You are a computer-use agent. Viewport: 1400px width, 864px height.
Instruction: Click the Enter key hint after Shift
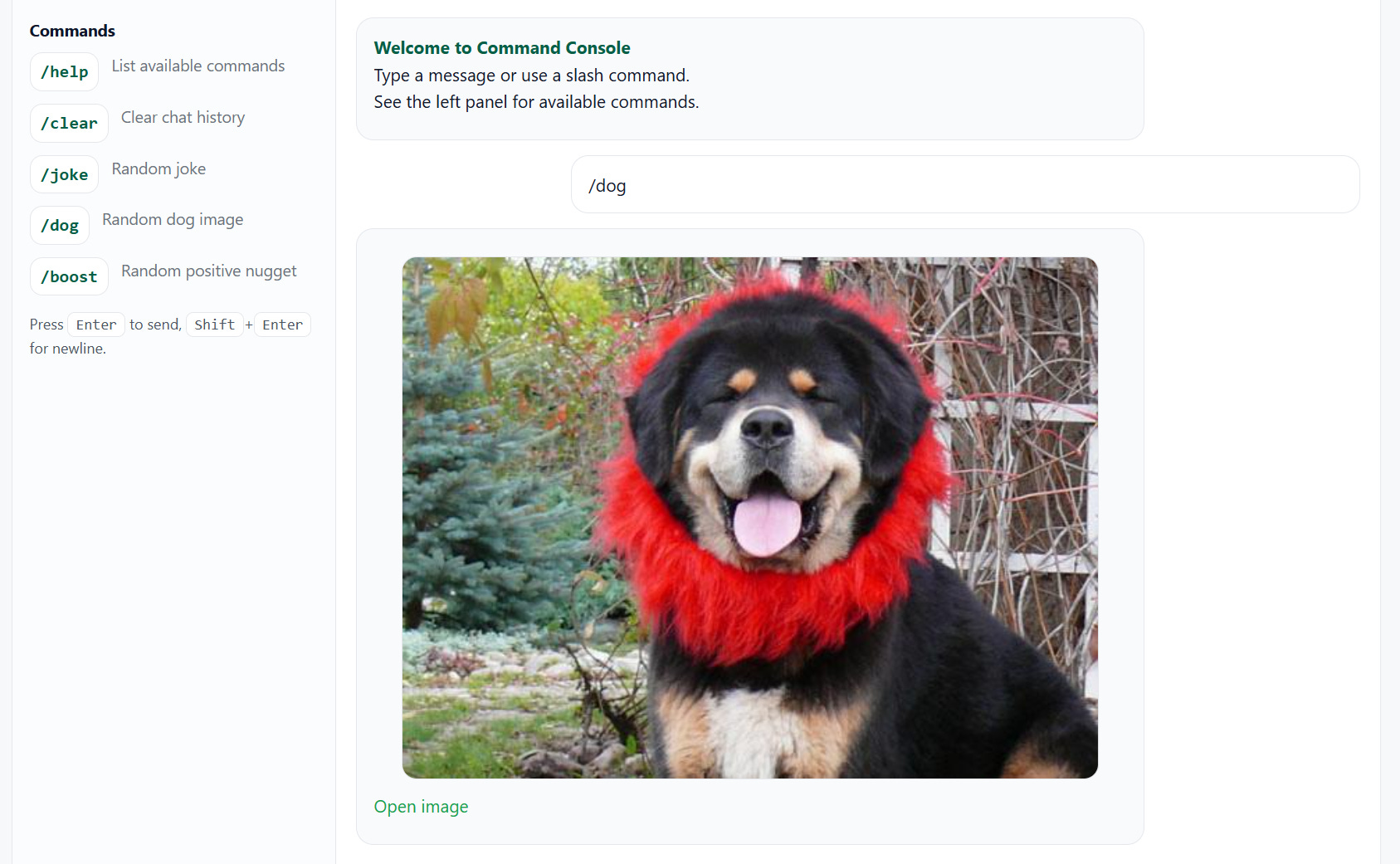(282, 325)
